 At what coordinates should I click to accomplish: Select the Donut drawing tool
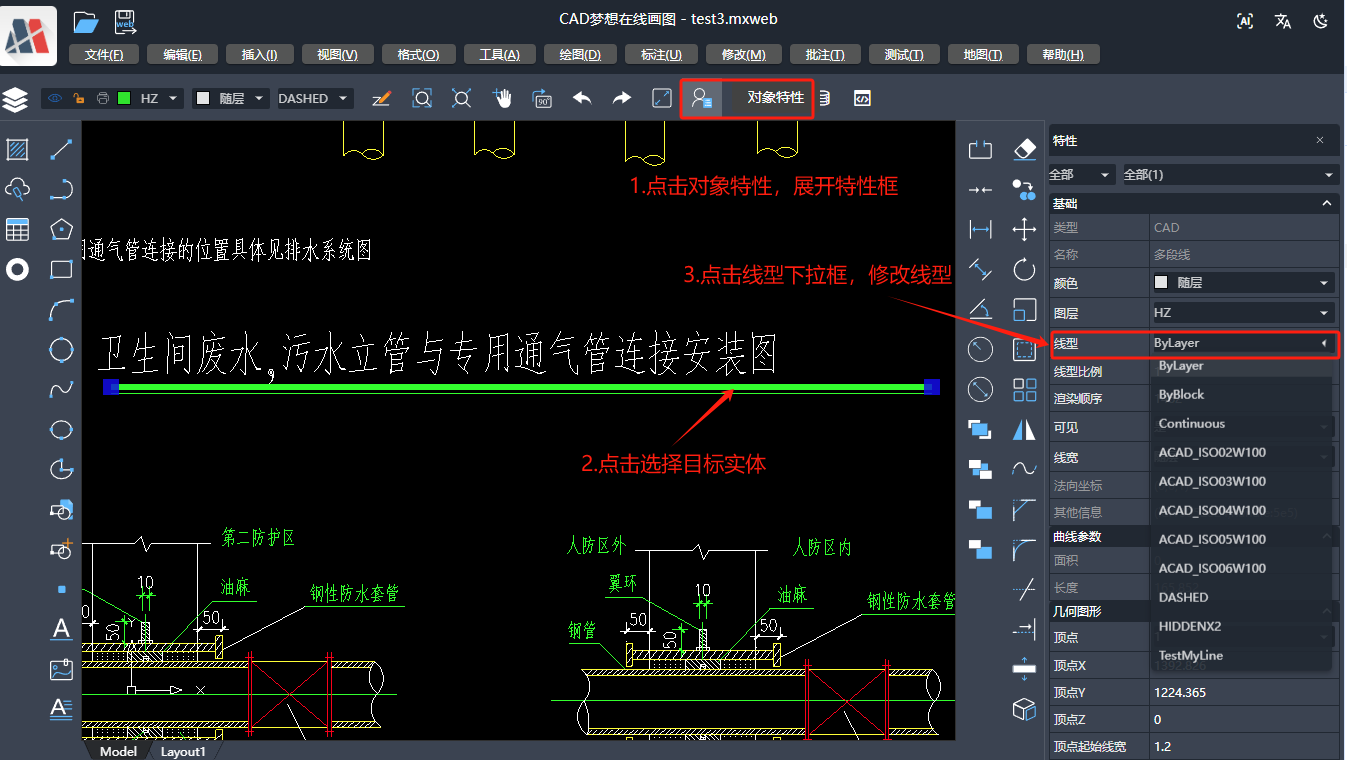point(16,270)
